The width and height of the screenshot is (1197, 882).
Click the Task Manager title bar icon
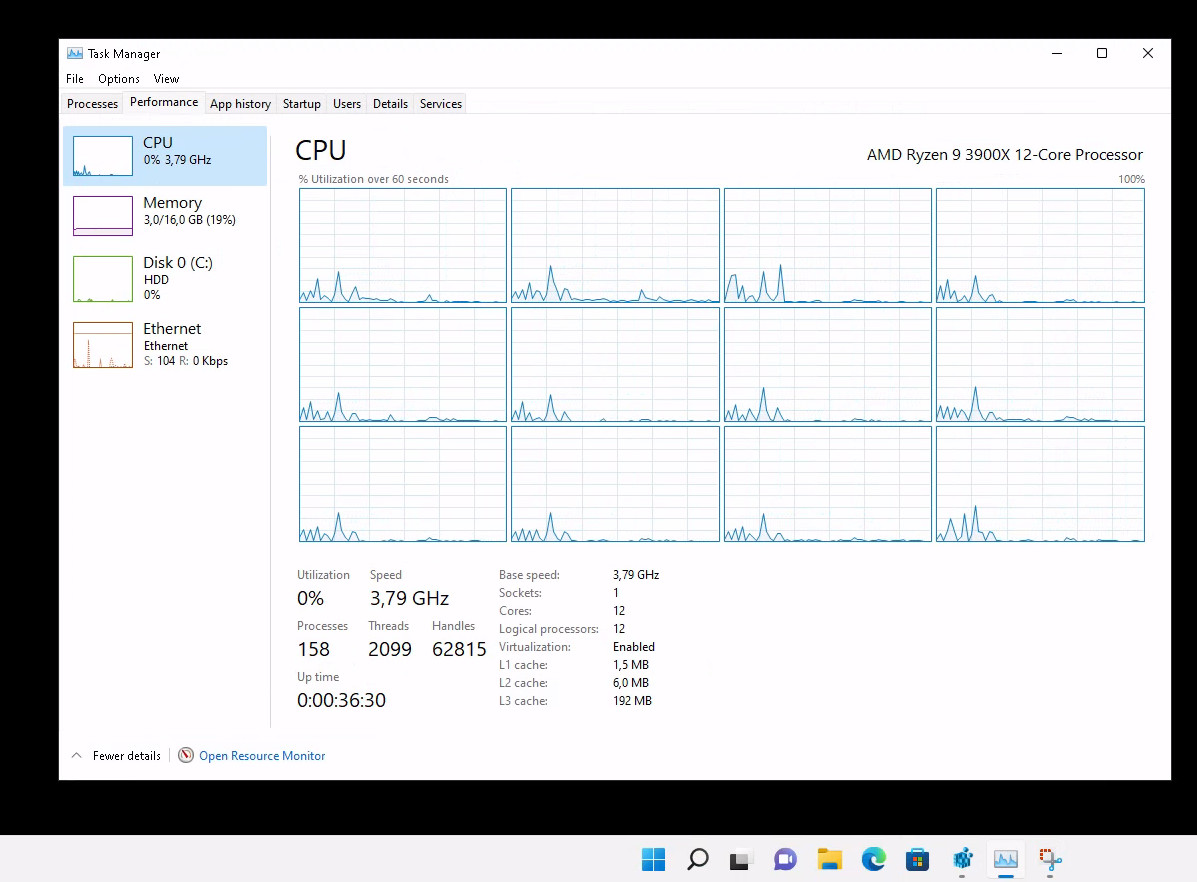tap(75, 53)
